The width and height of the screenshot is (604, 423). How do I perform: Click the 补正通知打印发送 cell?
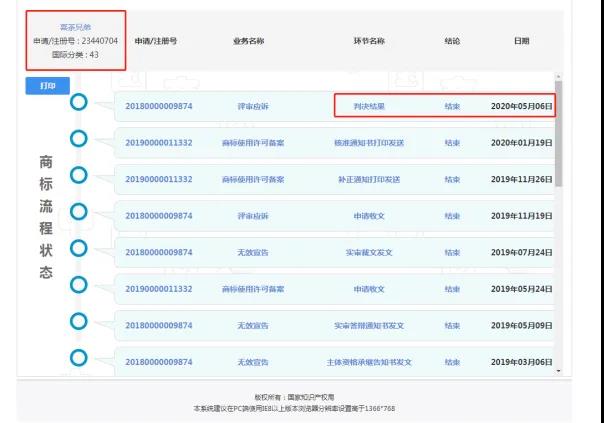pyautogui.click(x=369, y=180)
